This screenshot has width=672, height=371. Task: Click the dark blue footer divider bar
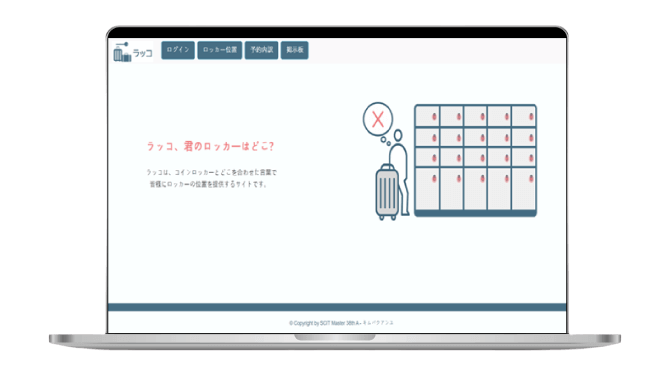click(x=337, y=307)
